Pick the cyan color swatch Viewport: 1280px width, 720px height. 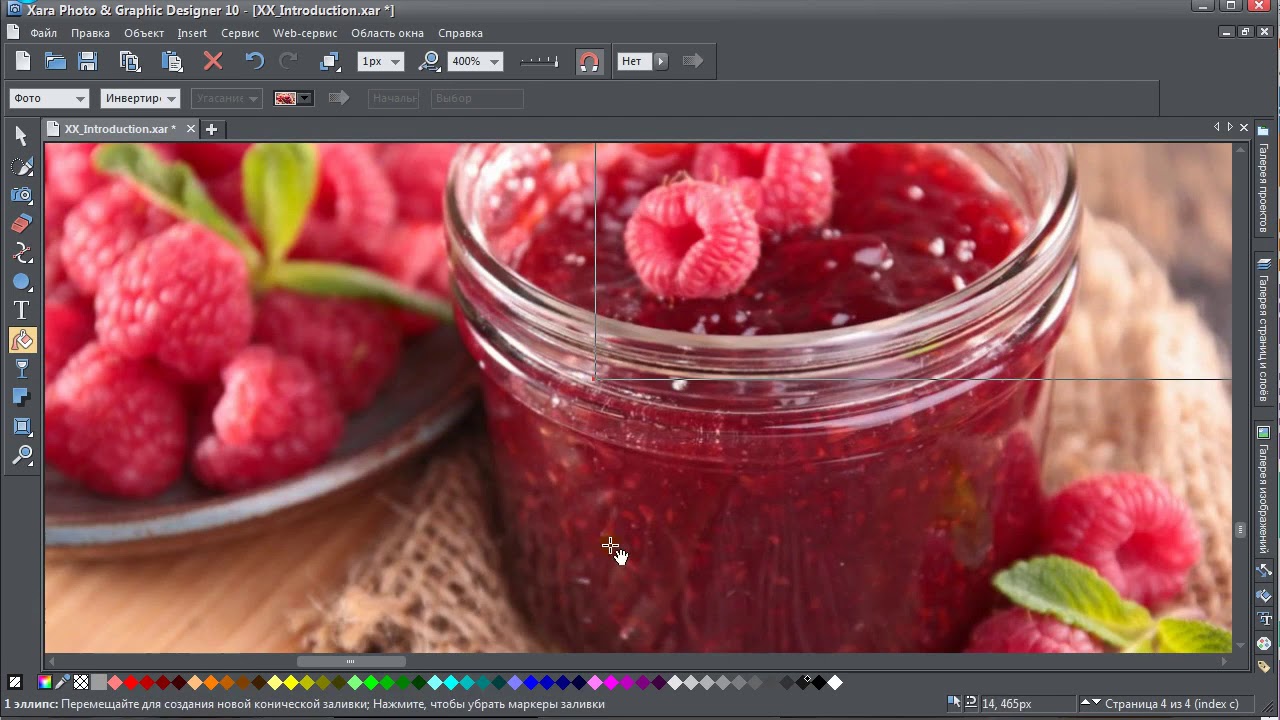click(451, 683)
